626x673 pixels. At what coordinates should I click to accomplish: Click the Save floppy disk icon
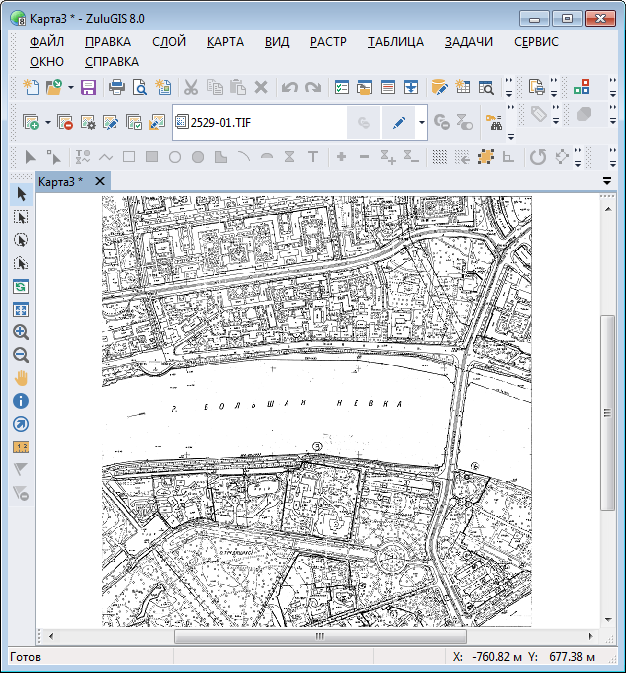pyautogui.click(x=88, y=87)
